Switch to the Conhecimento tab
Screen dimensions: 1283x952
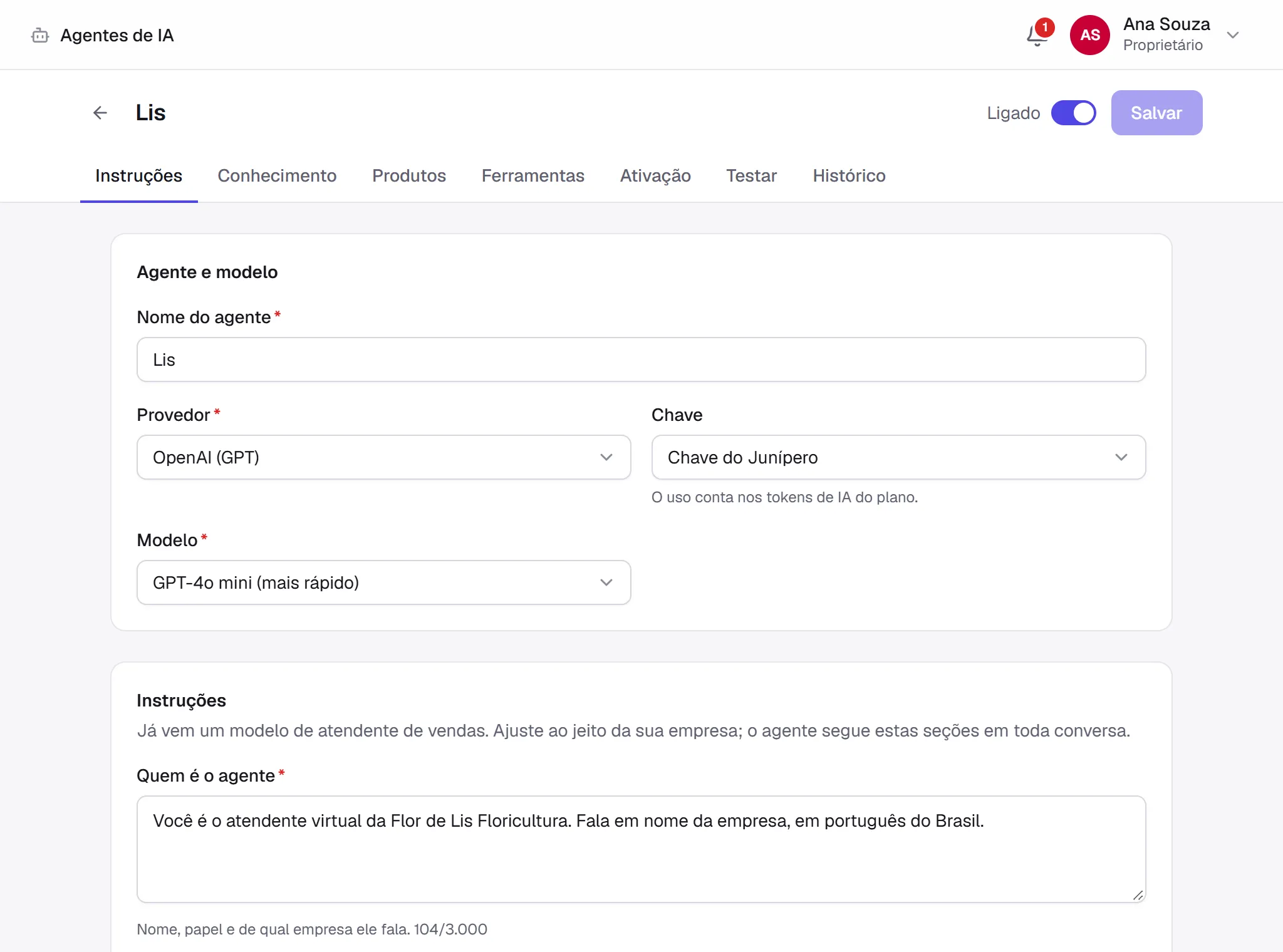(x=277, y=176)
